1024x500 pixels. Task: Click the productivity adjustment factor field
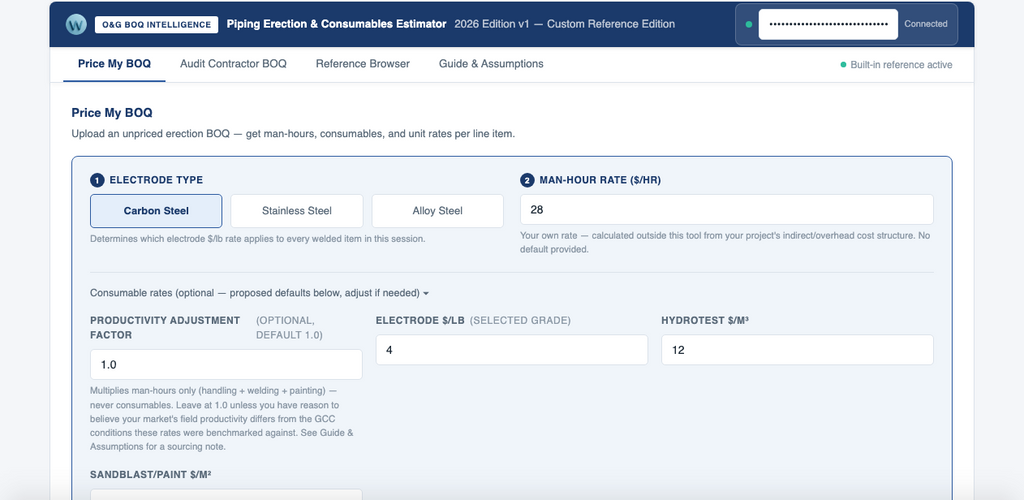[226, 364]
